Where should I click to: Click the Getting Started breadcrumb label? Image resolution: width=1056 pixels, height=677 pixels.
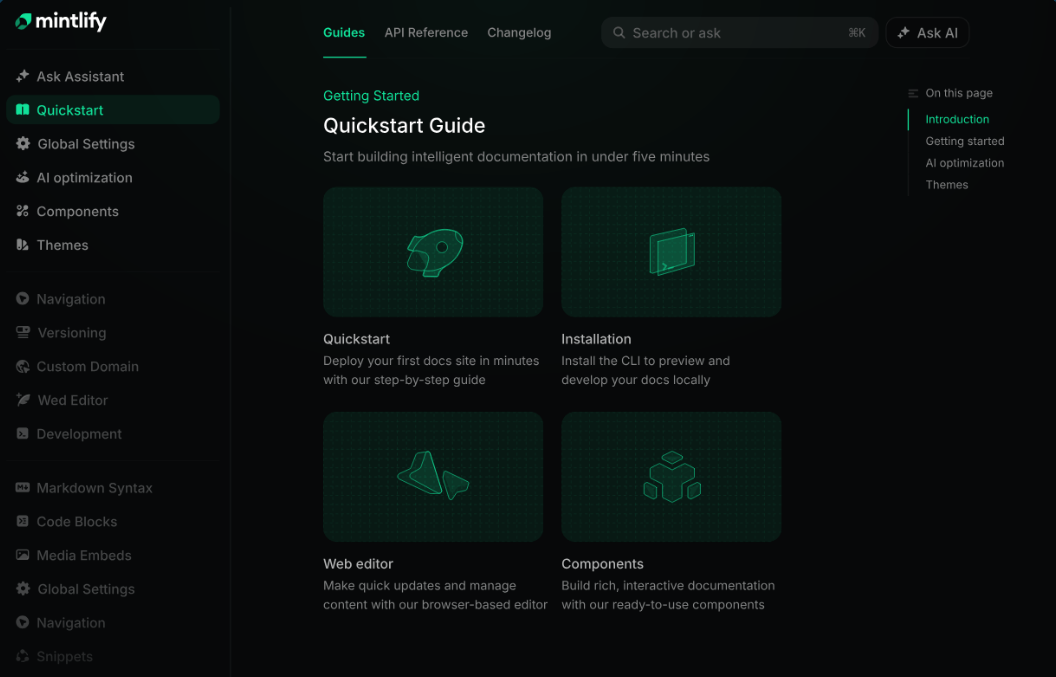pyautogui.click(x=371, y=96)
